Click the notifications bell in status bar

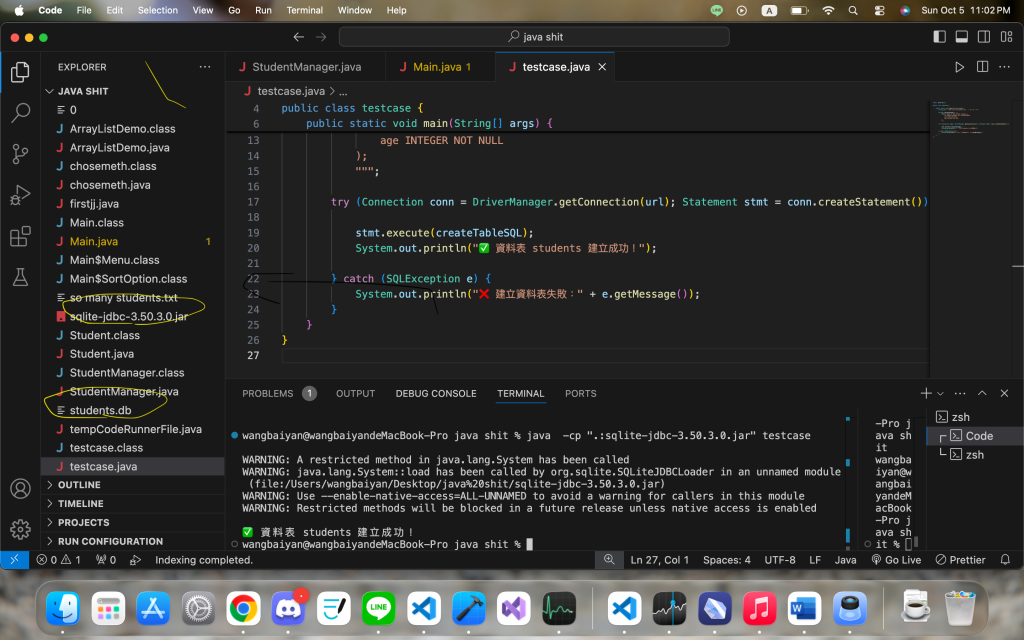[1005, 560]
